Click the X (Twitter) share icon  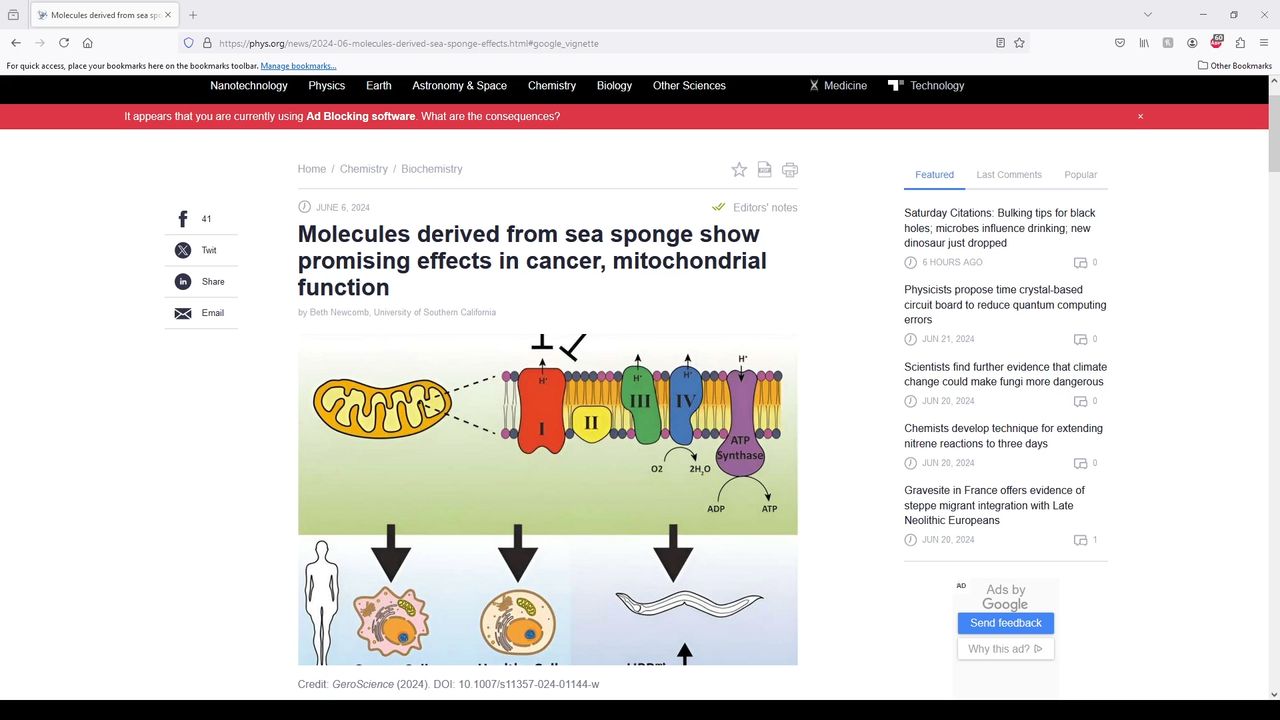coord(183,251)
